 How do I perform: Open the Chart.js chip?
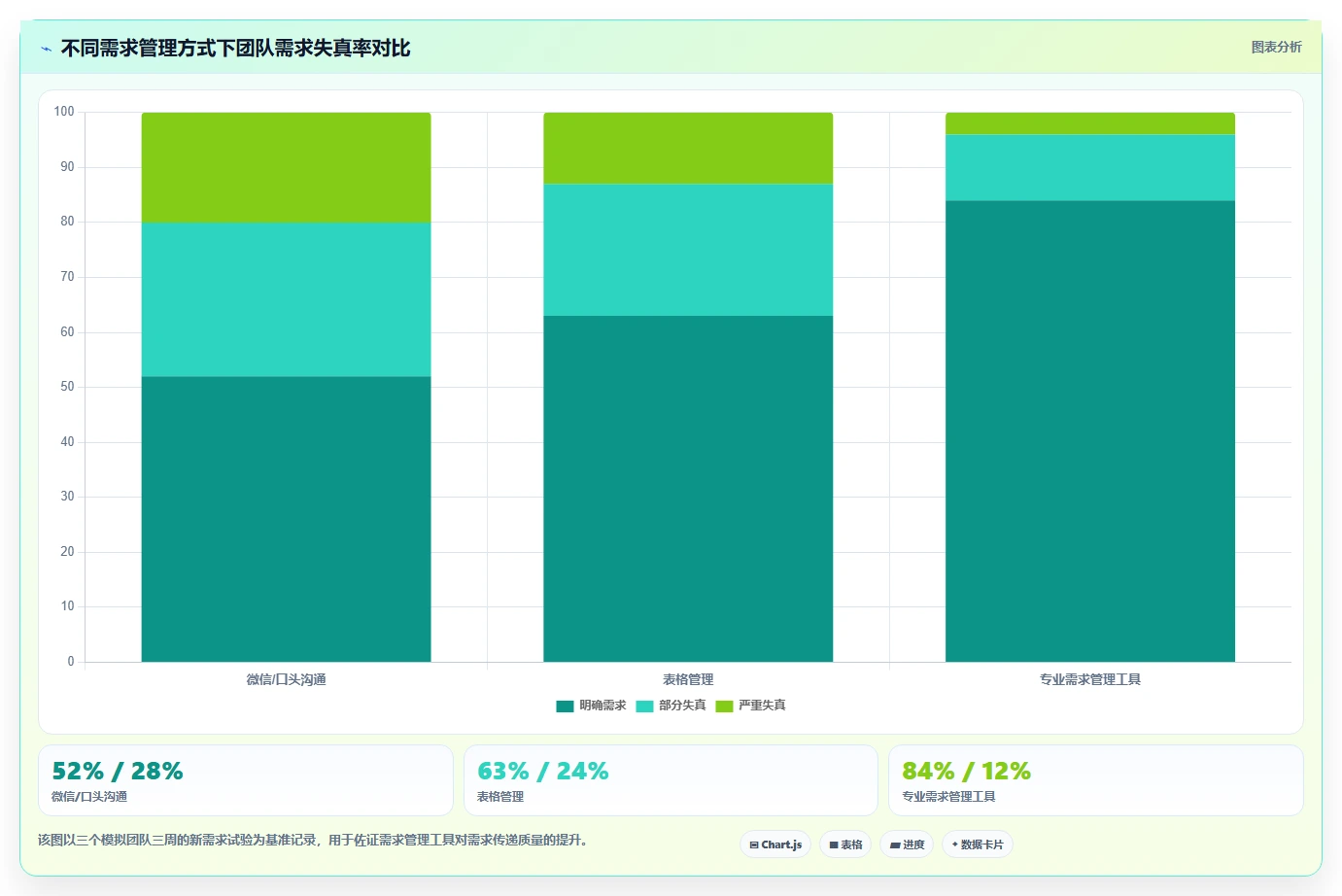(775, 844)
